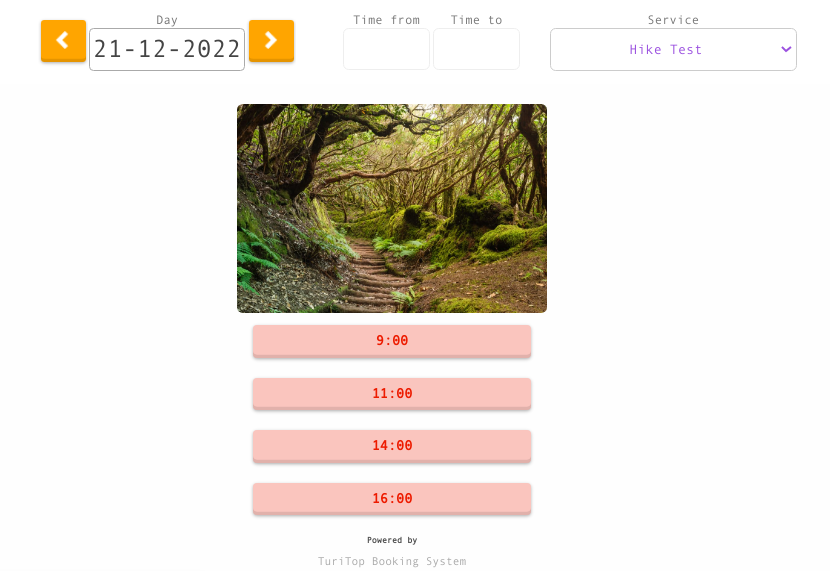Image resolution: width=830 pixels, height=571 pixels.
Task: Choose the 11:00 time slot
Action: coord(392,394)
